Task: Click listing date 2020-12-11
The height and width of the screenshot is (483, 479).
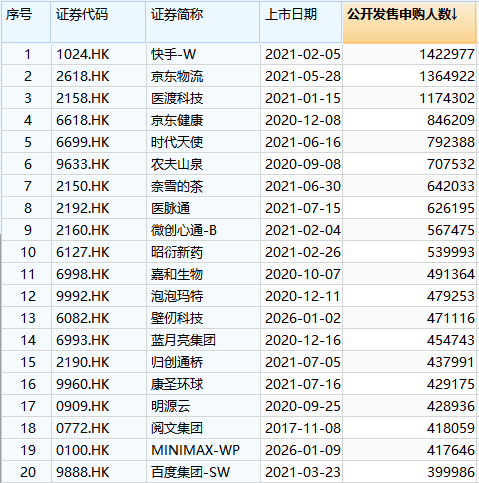Action: [301, 296]
